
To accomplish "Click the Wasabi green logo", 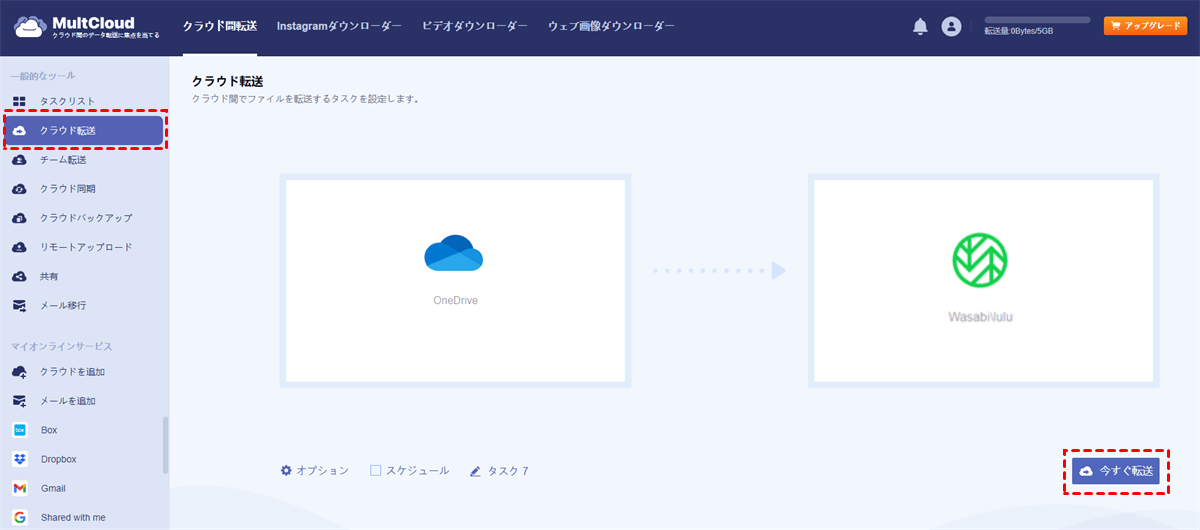I will pos(980,261).
